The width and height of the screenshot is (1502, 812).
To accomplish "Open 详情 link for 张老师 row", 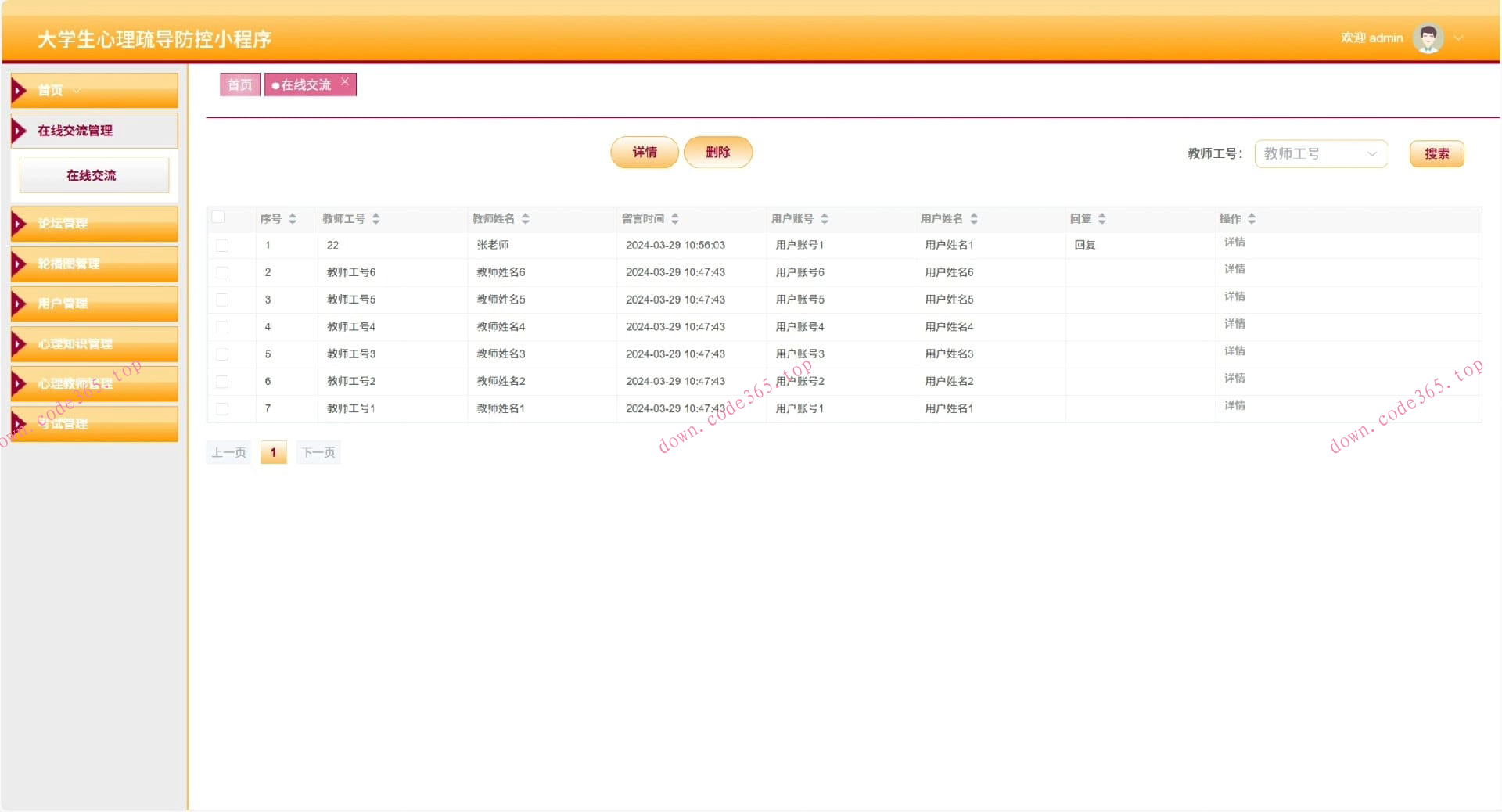I will pyautogui.click(x=1234, y=243).
